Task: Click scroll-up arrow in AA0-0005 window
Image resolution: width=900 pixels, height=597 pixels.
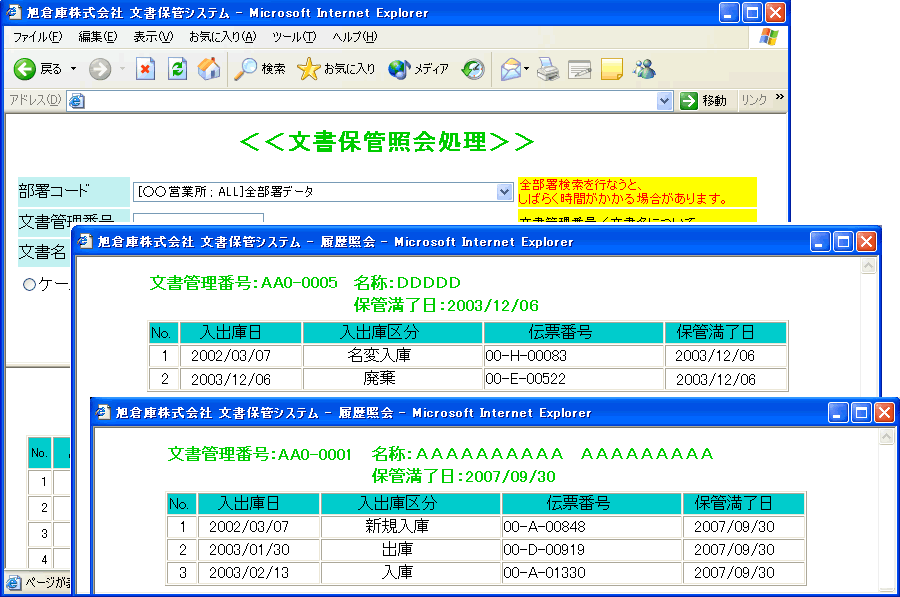Action: pyautogui.click(x=868, y=266)
